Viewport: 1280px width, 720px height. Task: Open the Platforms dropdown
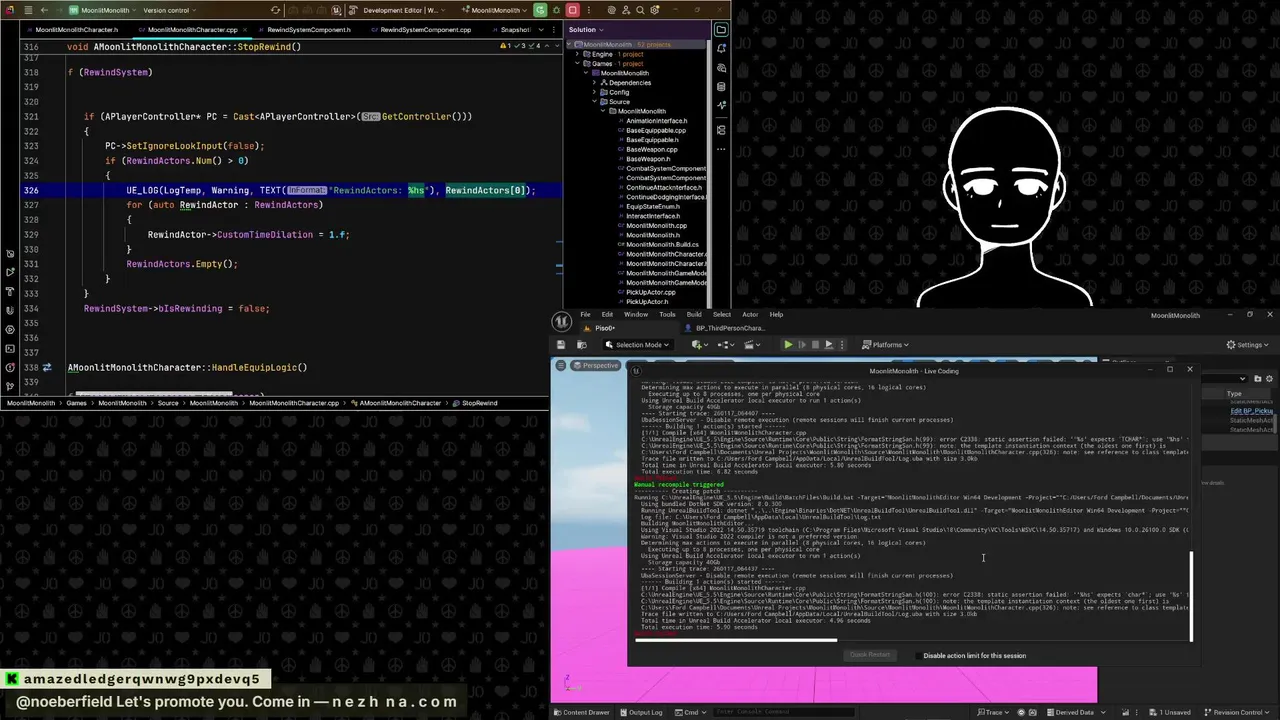pos(885,345)
